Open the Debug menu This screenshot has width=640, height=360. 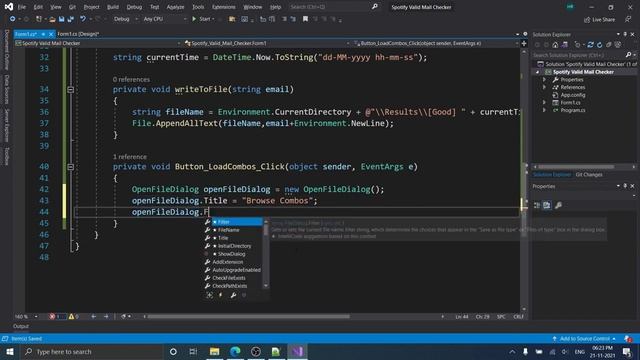pyautogui.click(x=134, y=7)
